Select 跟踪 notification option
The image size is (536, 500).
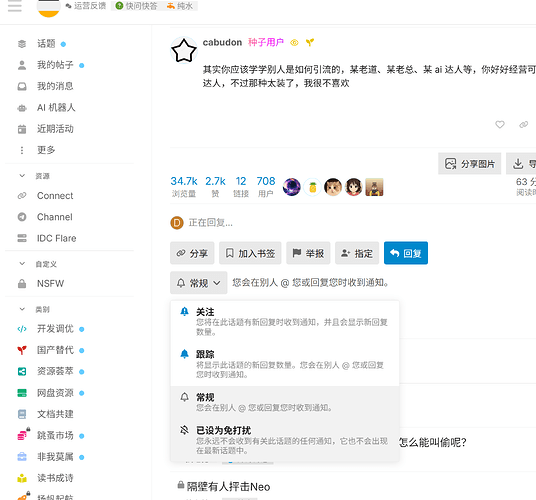click(285, 364)
